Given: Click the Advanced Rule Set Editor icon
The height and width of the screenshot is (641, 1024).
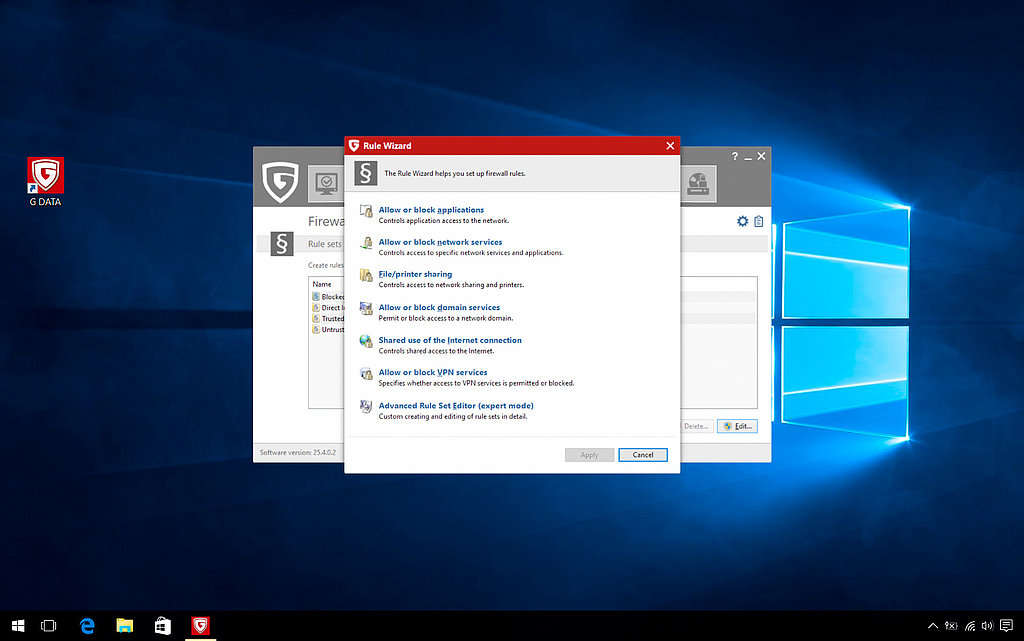Looking at the screenshot, I should click(366, 407).
